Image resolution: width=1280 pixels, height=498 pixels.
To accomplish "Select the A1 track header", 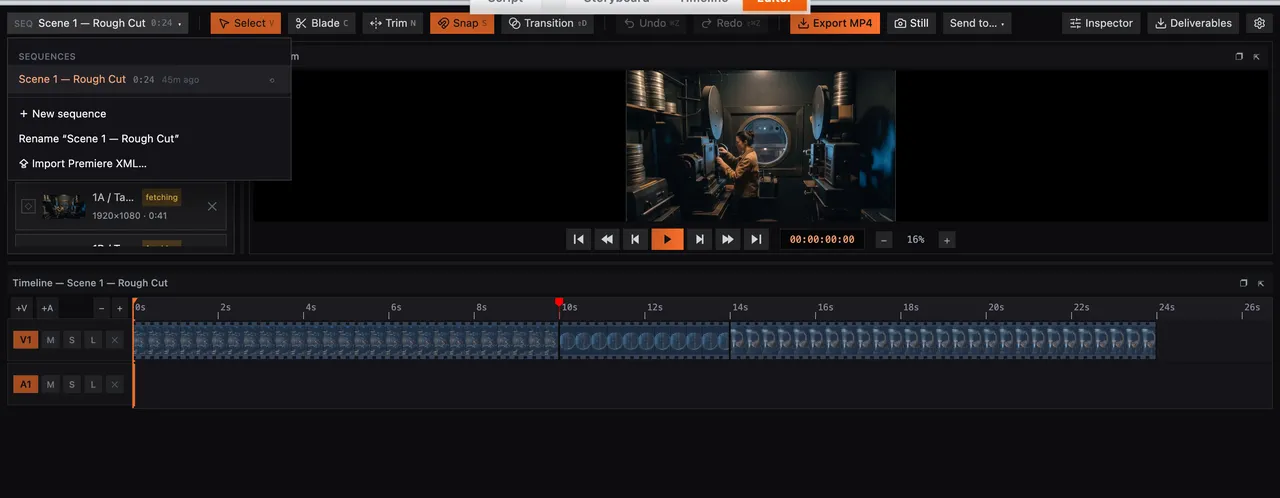I will pos(26,384).
